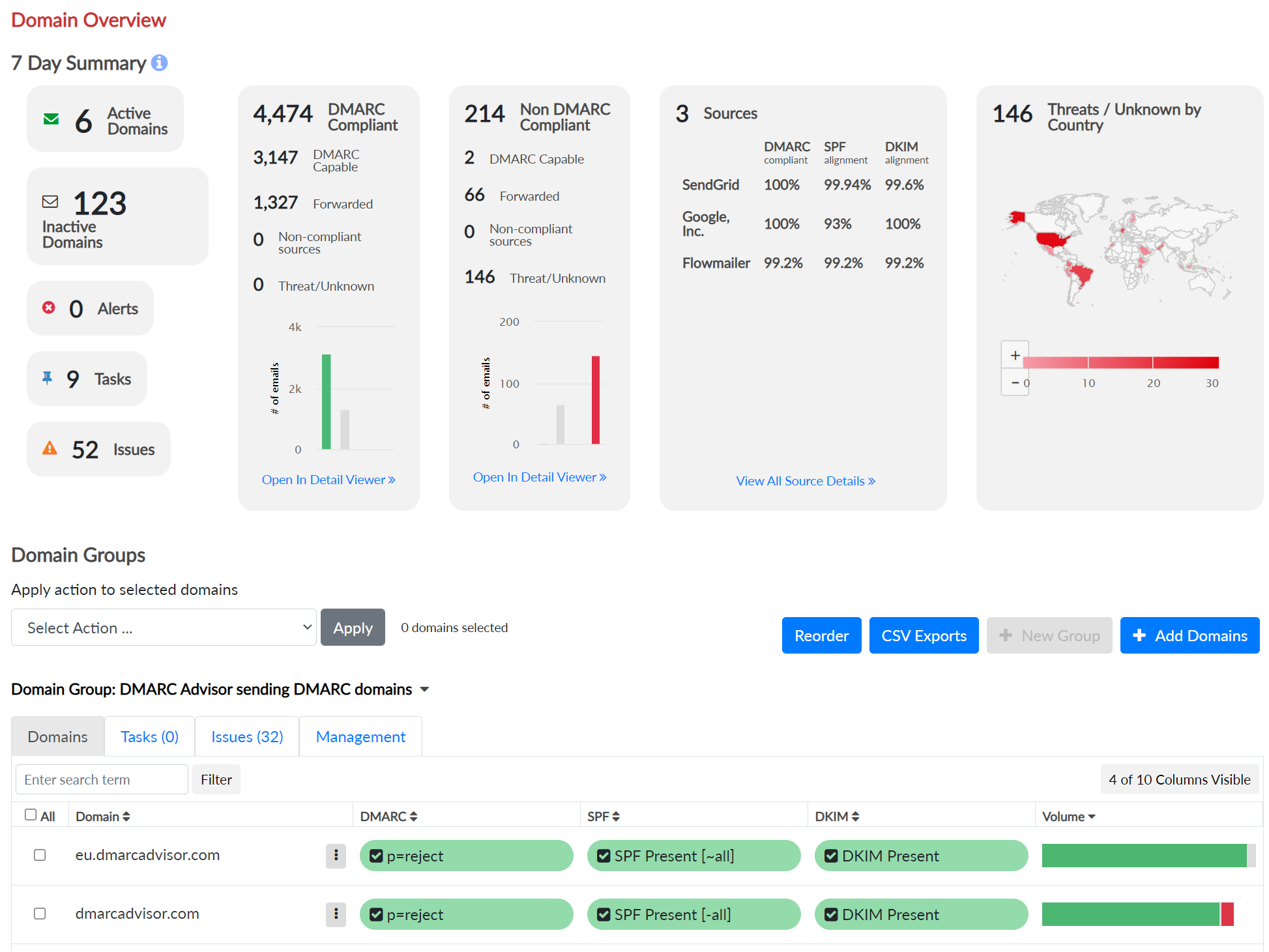The width and height of the screenshot is (1269, 952).
Task: Open the three-dot menu for dmarcadvisor.com
Action: (336, 914)
